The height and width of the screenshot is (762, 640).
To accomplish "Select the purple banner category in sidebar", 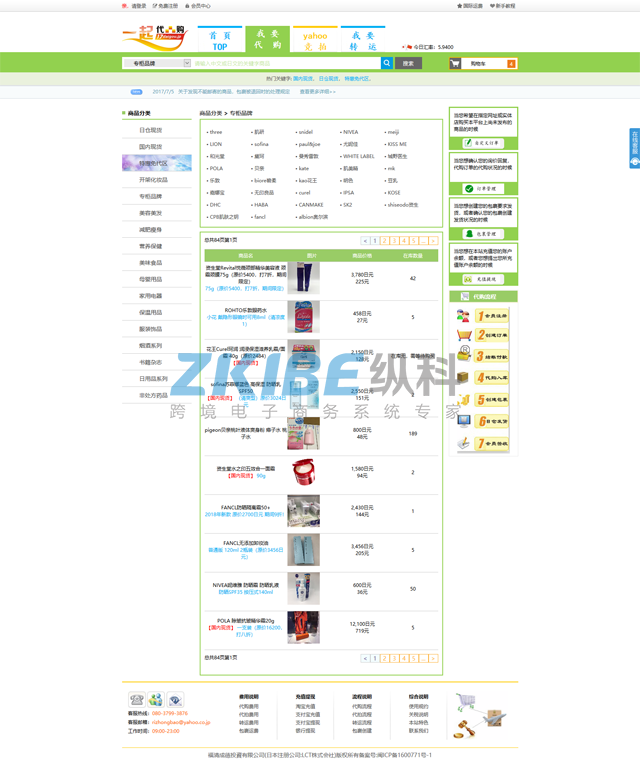I will pyautogui.click(x=156, y=163).
